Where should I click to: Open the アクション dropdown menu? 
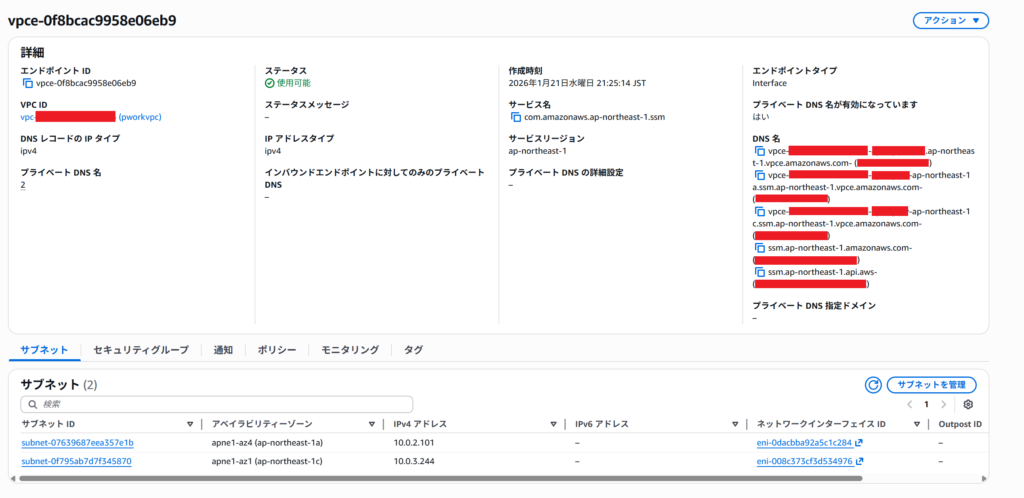click(950, 20)
